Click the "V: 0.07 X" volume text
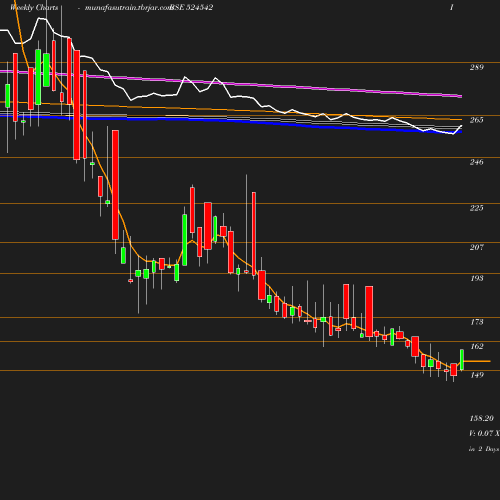The height and width of the screenshot is (500, 500). (x=484, y=433)
